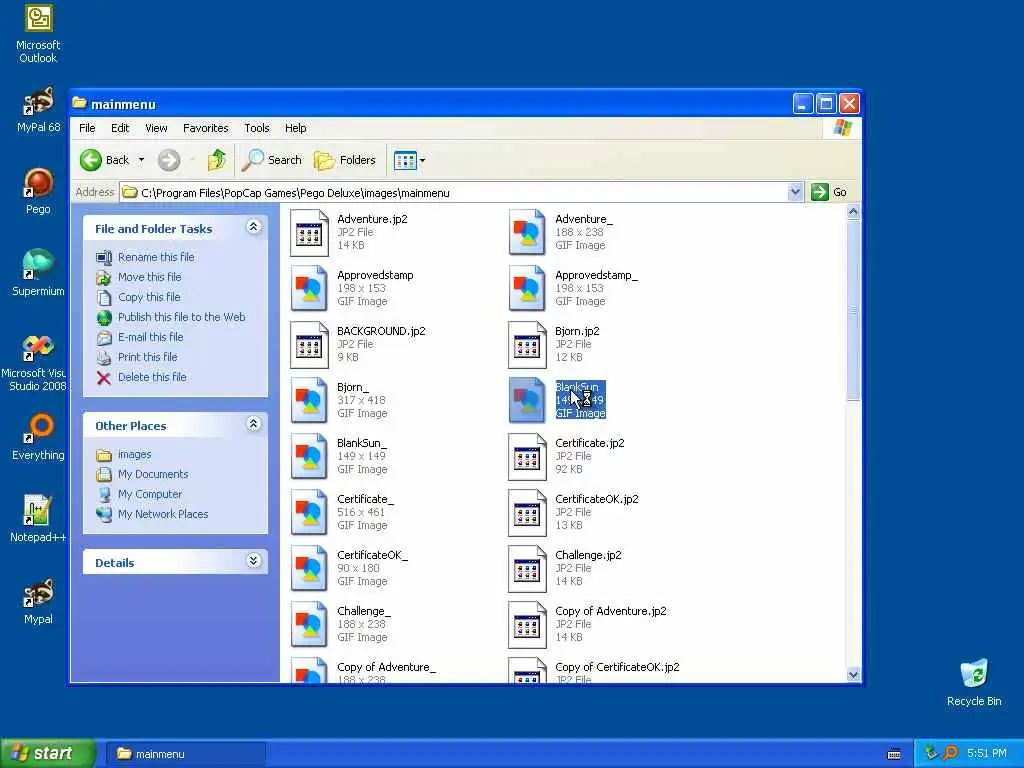Click the file list scroll down arrow
The image size is (1024, 768).
(x=853, y=675)
